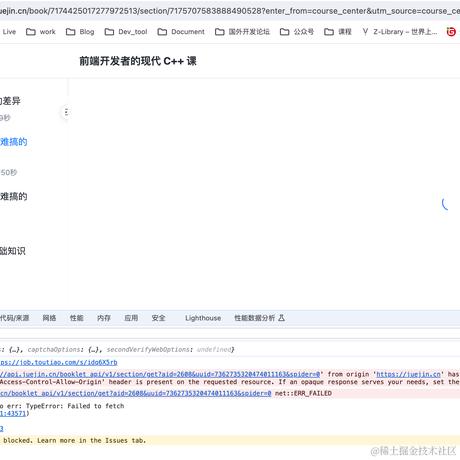
Task: Switch to the 应用 DevTools tab
Action: [x=131, y=318]
